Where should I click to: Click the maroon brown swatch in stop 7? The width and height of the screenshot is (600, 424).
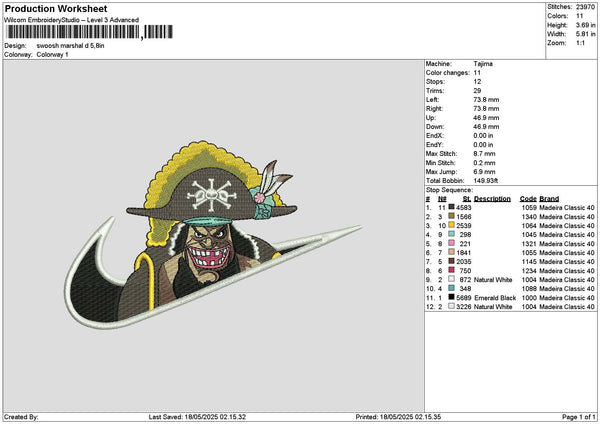(x=452, y=261)
